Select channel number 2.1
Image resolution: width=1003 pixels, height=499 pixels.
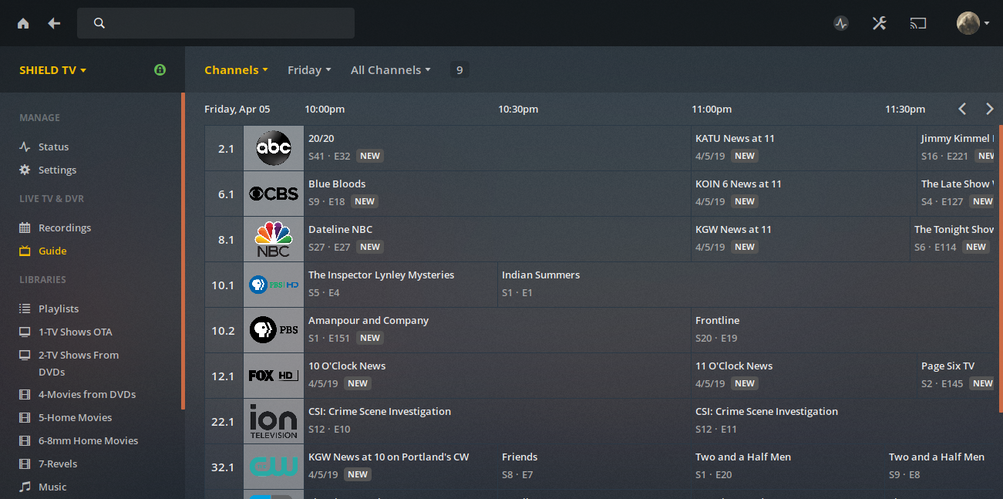(x=226, y=148)
